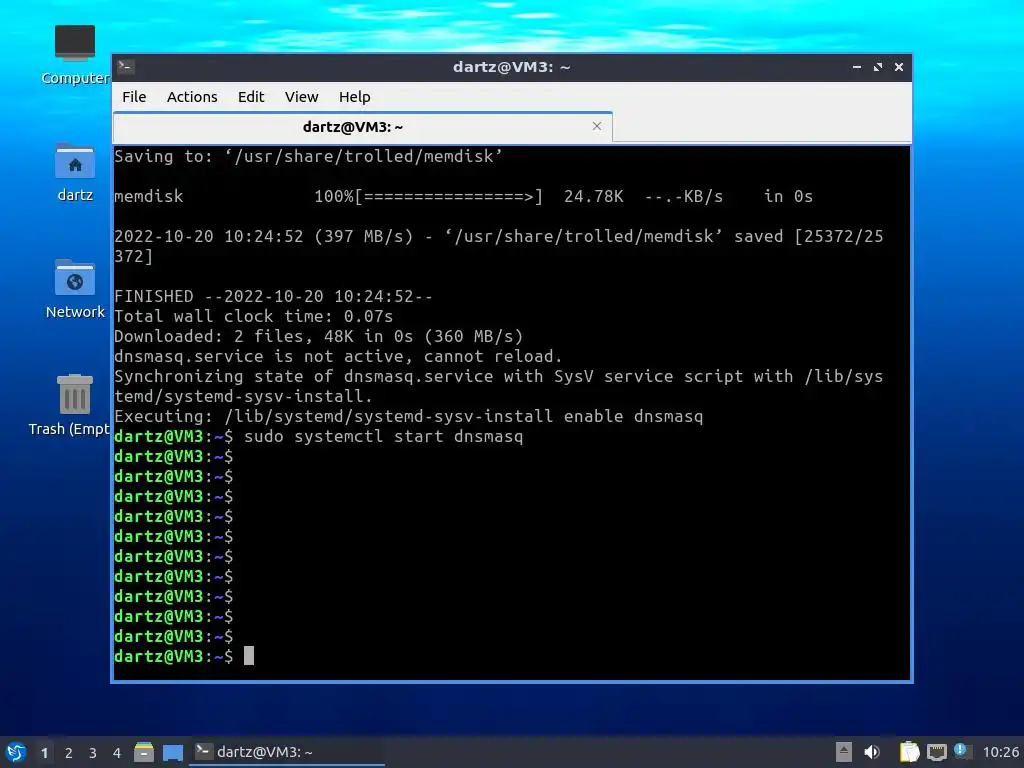
Task: Open the Edit menu
Action: [x=251, y=97]
